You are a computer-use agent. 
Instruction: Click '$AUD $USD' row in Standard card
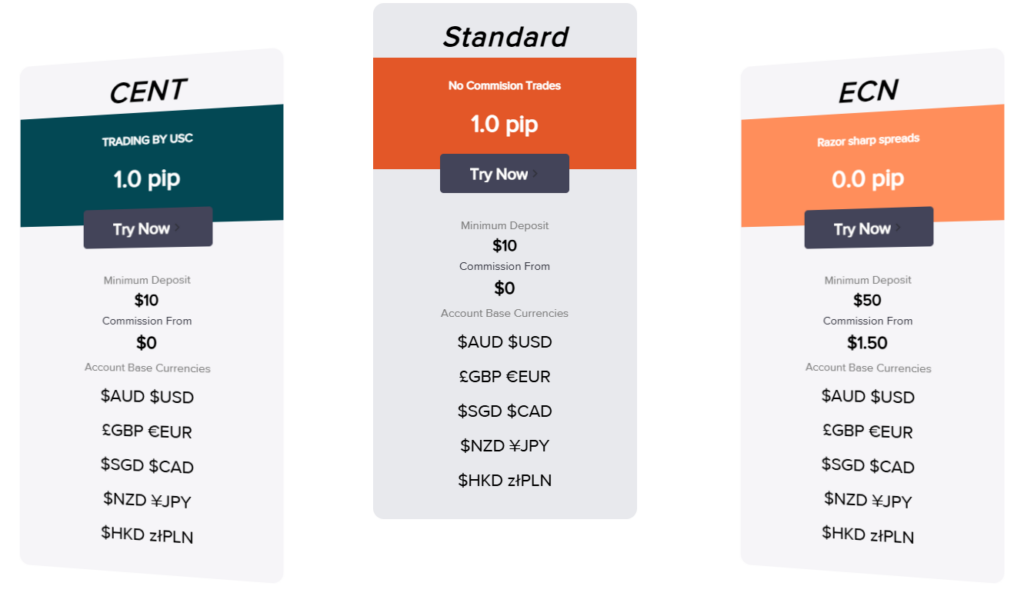pos(504,342)
